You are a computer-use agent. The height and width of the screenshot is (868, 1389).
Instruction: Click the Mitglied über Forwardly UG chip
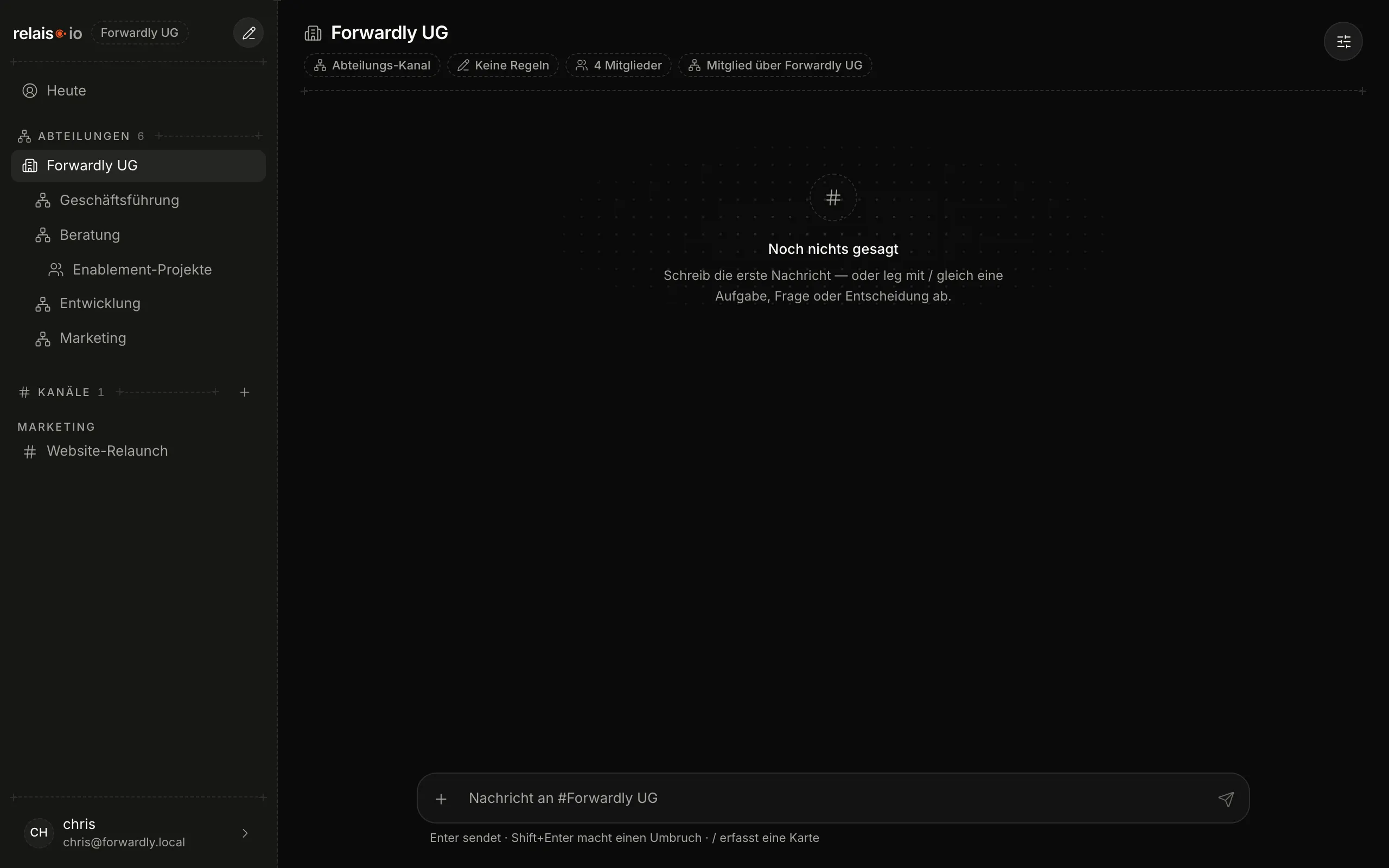[x=775, y=66]
